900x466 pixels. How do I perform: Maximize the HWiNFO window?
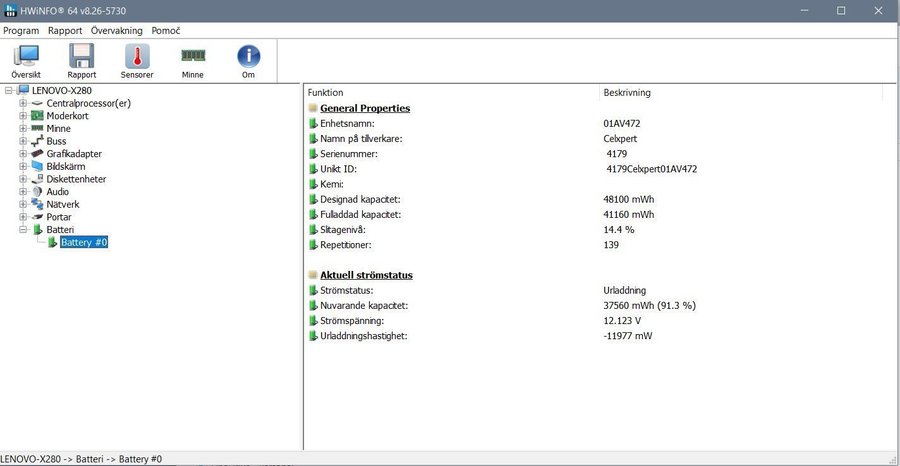click(x=841, y=10)
